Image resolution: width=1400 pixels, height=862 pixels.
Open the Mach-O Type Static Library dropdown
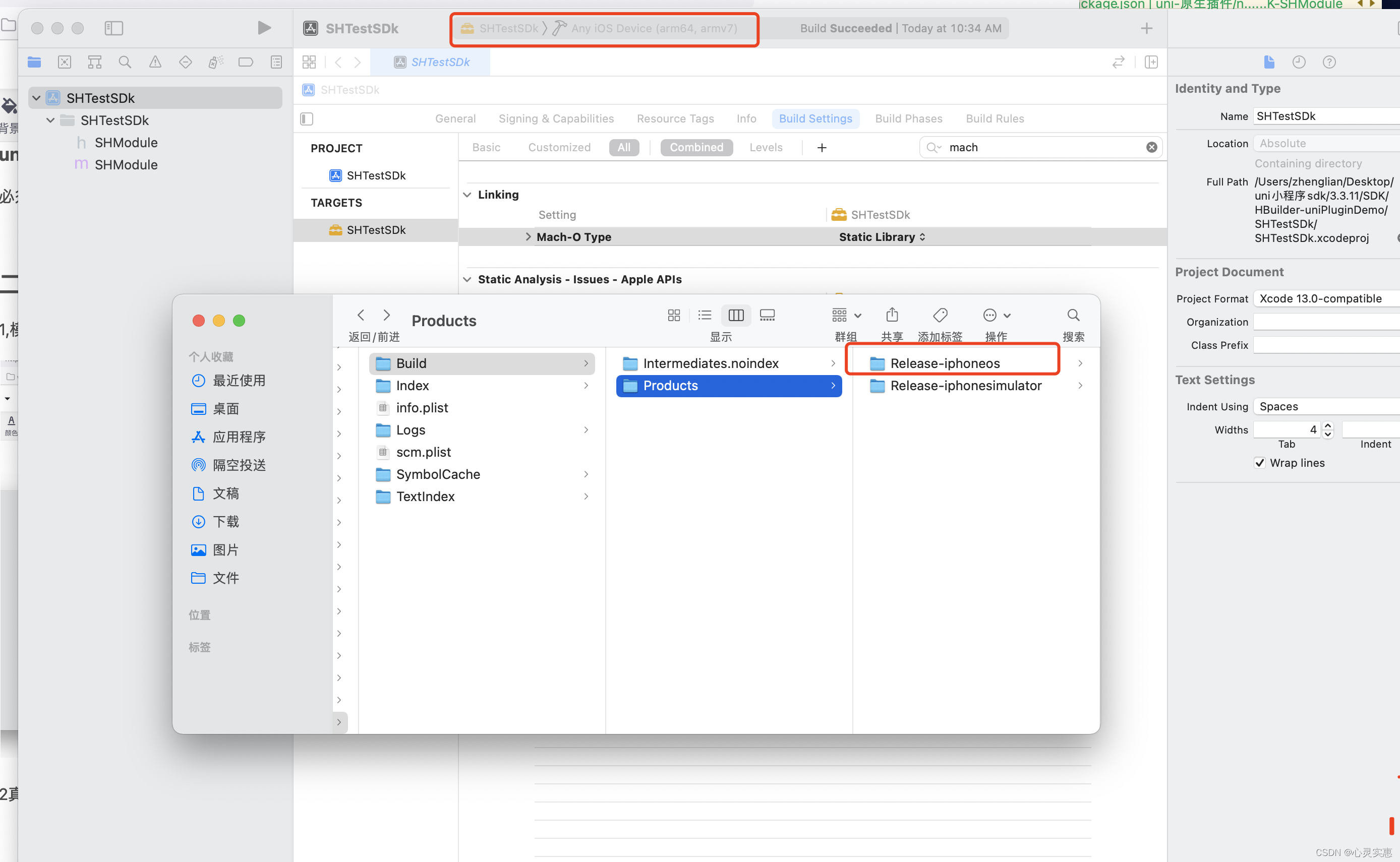click(882, 237)
